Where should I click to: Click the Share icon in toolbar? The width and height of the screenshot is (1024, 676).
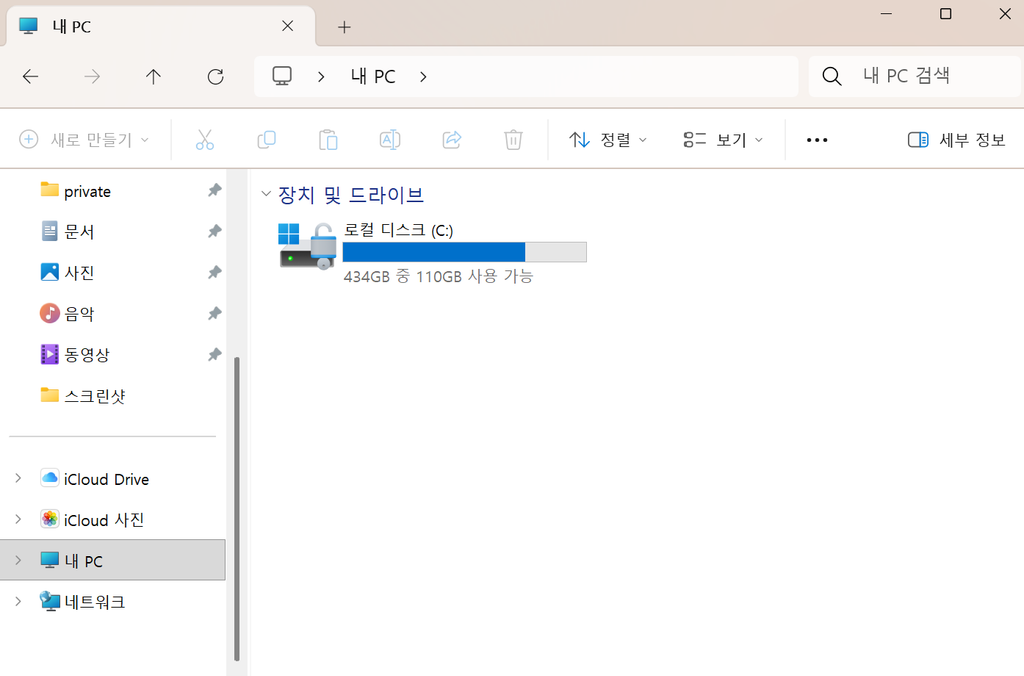tap(452, 140)
